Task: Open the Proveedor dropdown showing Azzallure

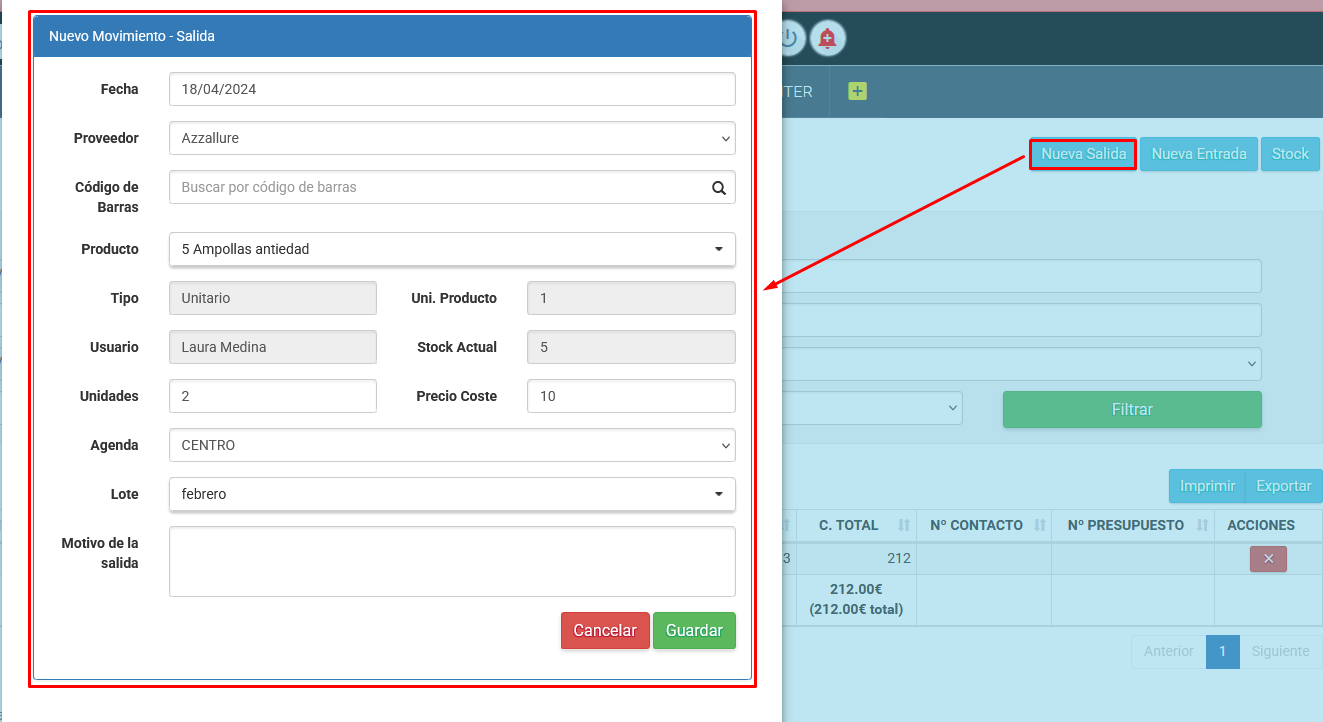Action: [452, 138]
